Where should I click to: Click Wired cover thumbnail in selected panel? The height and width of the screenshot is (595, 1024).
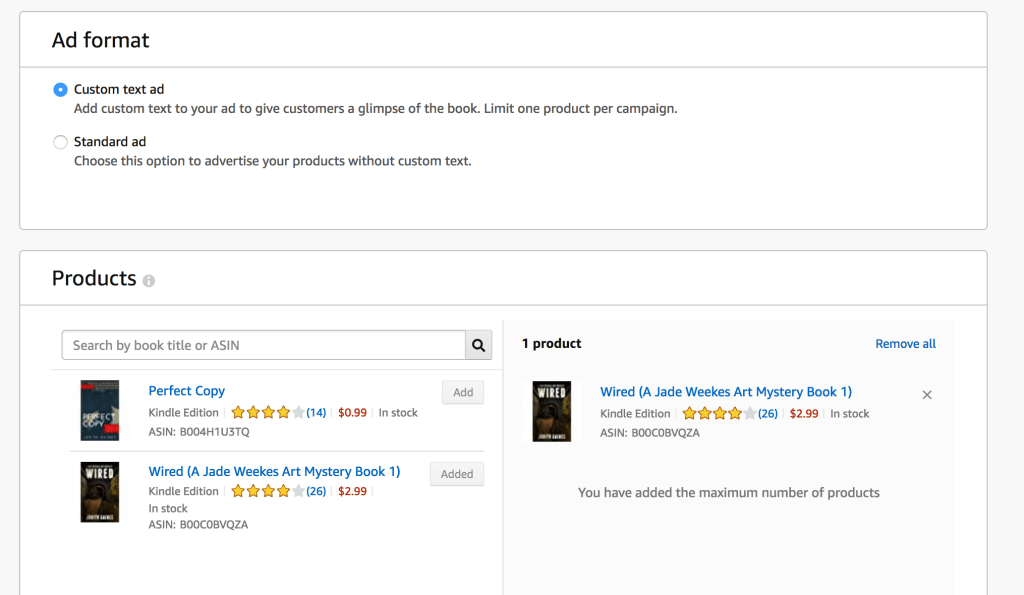pyautogui.click(x=551, y=411)
